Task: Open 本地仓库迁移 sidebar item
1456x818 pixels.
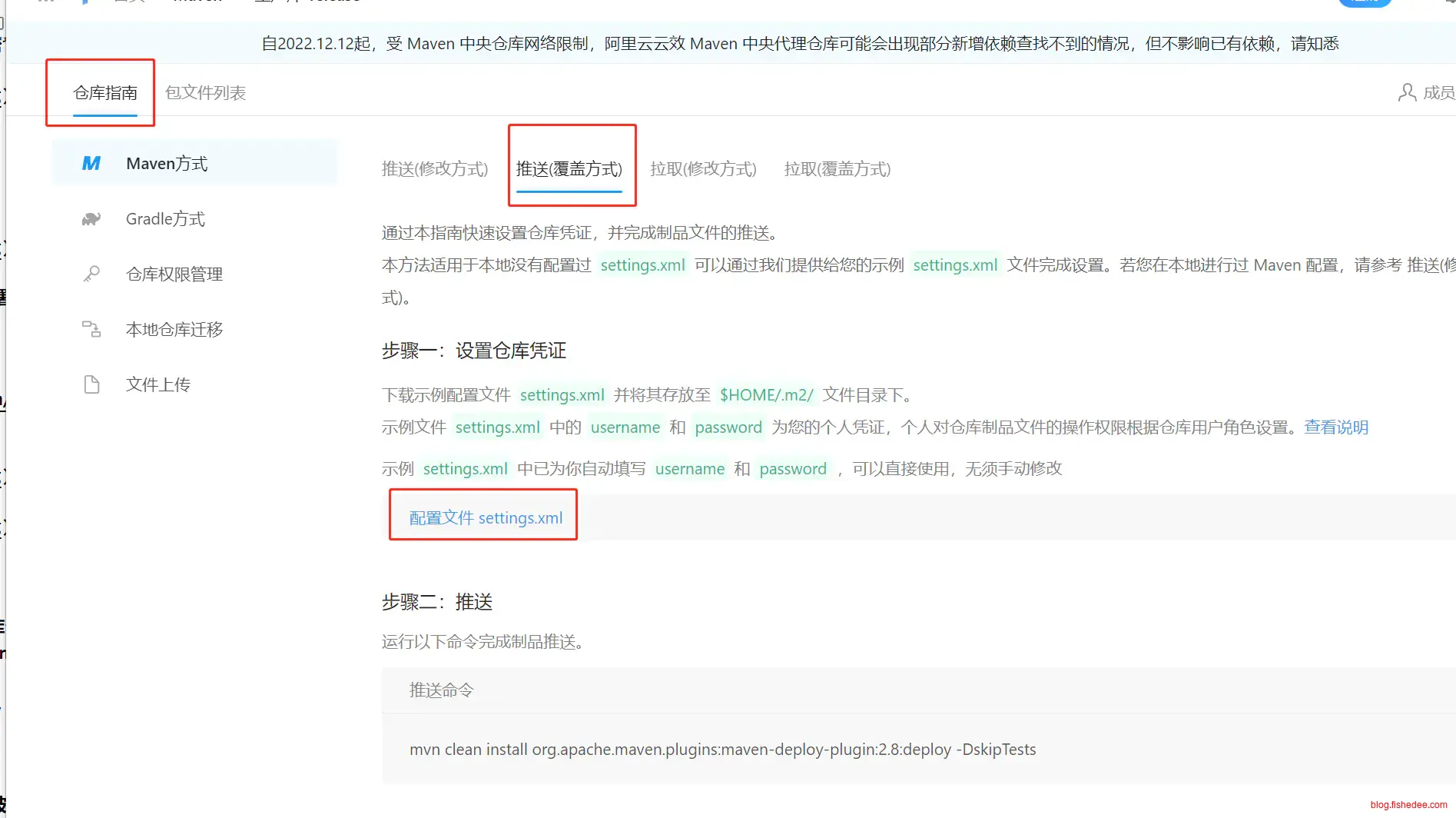Action: [x=174, y=330]
